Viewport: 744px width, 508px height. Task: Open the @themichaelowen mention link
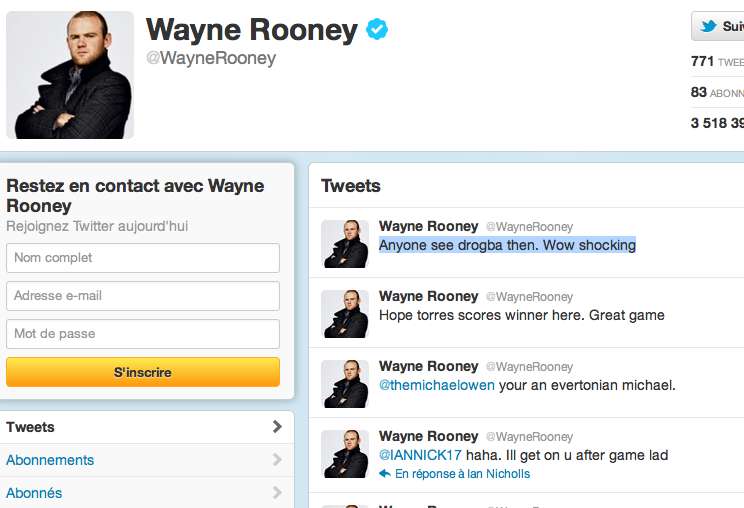[x=437, y=385]
